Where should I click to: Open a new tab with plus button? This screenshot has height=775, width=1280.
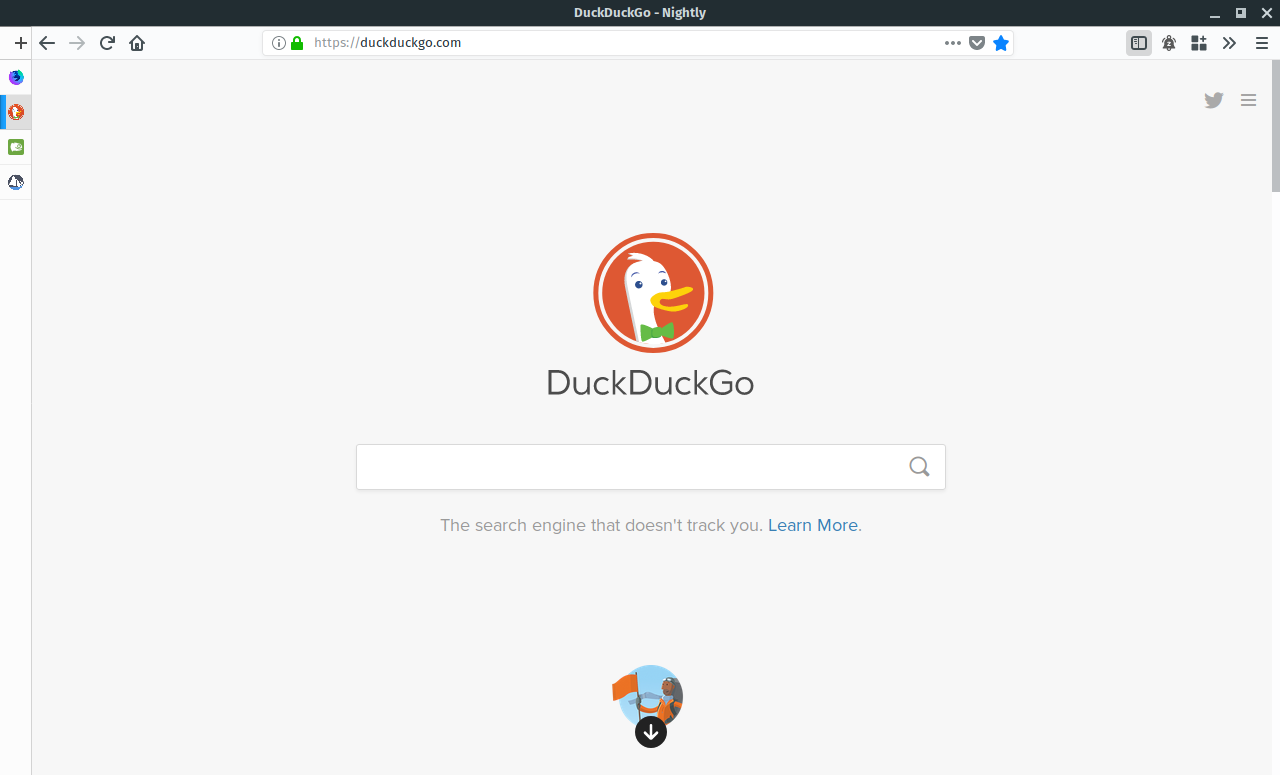pos(20,43)
